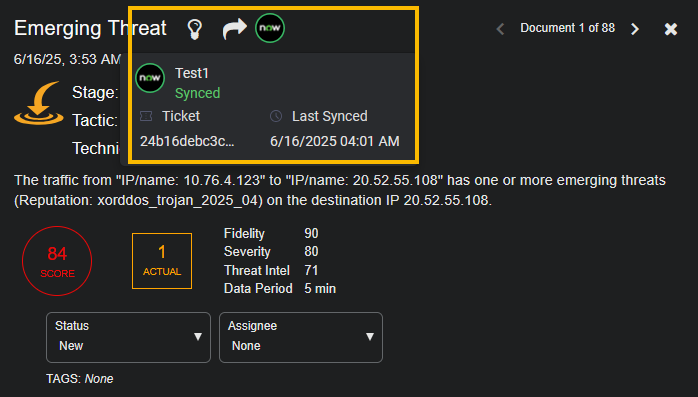Image resolution: width=698 pixels, height=397 pixels.
Task: Click the 1 Actual orange box
Action: (x=162, y=261)
